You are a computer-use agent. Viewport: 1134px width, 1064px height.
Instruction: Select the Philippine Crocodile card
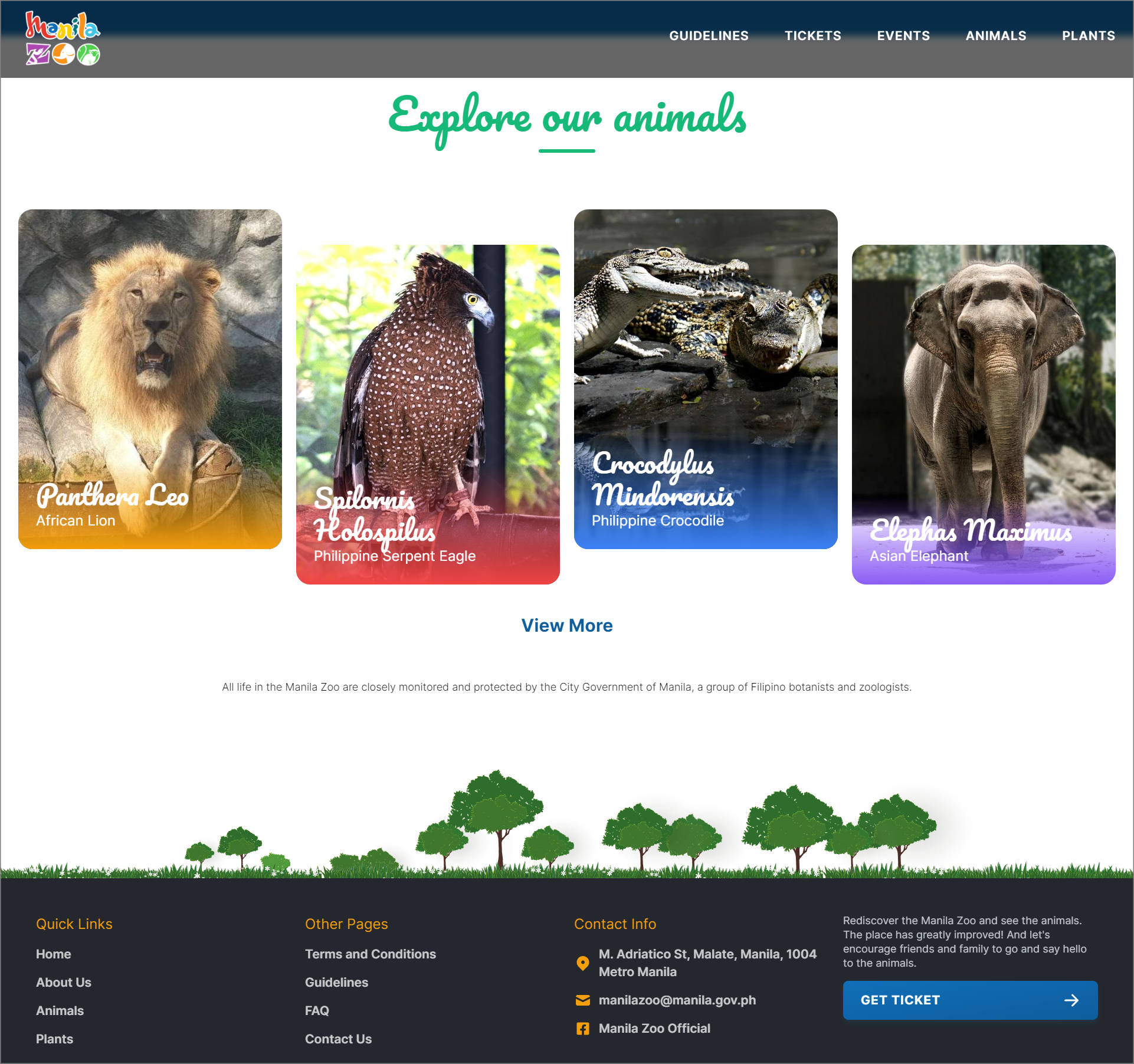pyautogui.click(x=706, y=379)
